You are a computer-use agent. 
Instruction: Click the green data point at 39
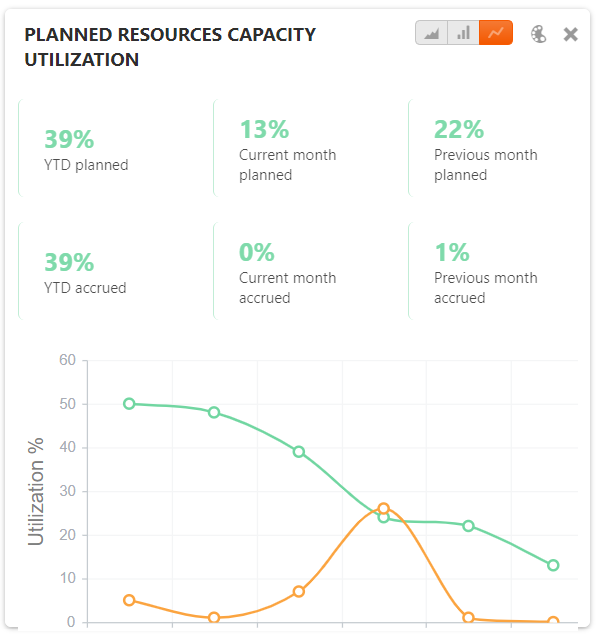pyautogui.click(x=299, y=452)
